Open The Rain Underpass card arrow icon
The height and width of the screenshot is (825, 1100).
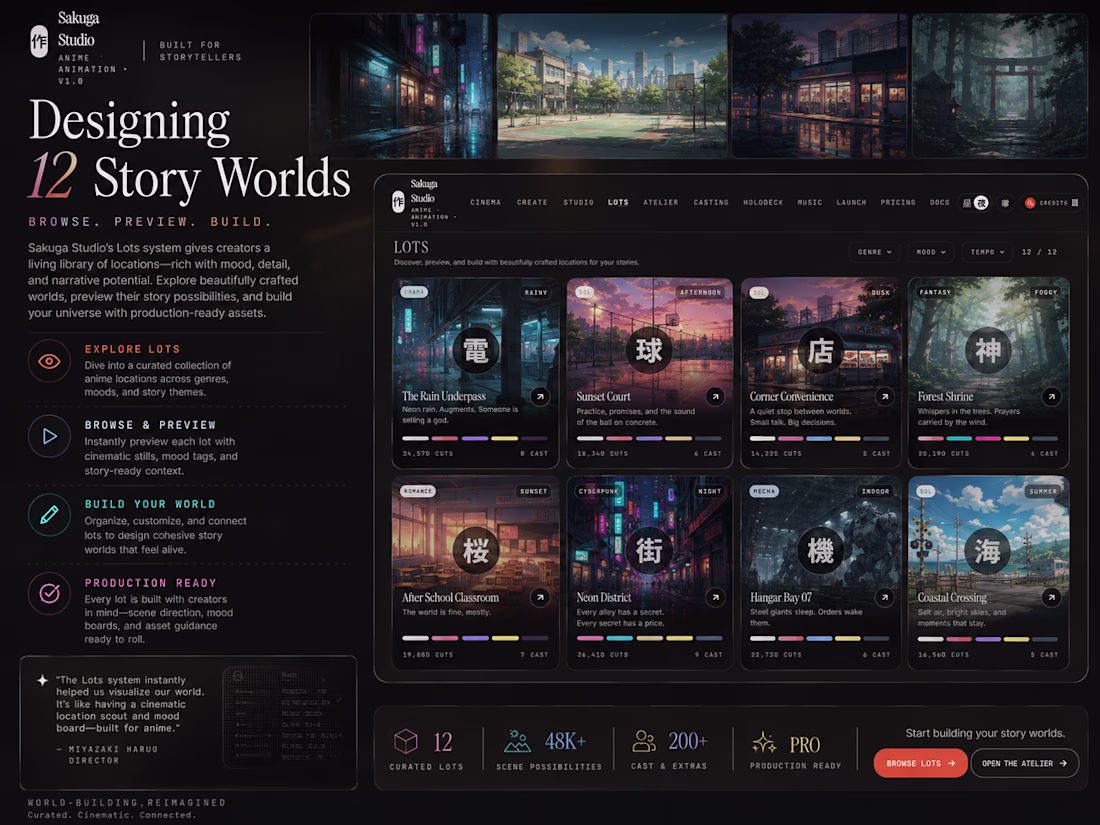coord(539,396)
